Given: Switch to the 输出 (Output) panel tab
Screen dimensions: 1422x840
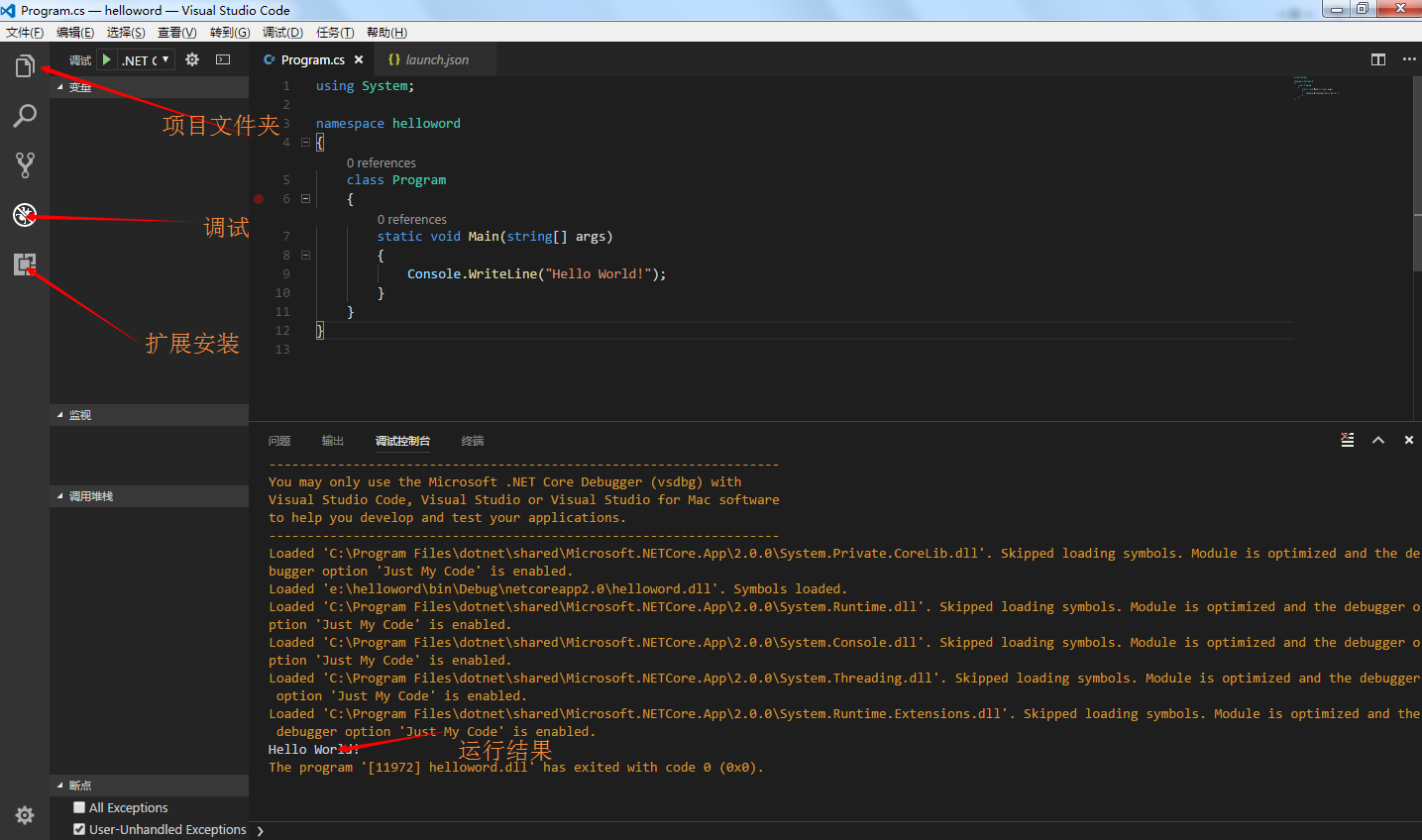Looking at the screenshot, I should (x=333, y=441).
